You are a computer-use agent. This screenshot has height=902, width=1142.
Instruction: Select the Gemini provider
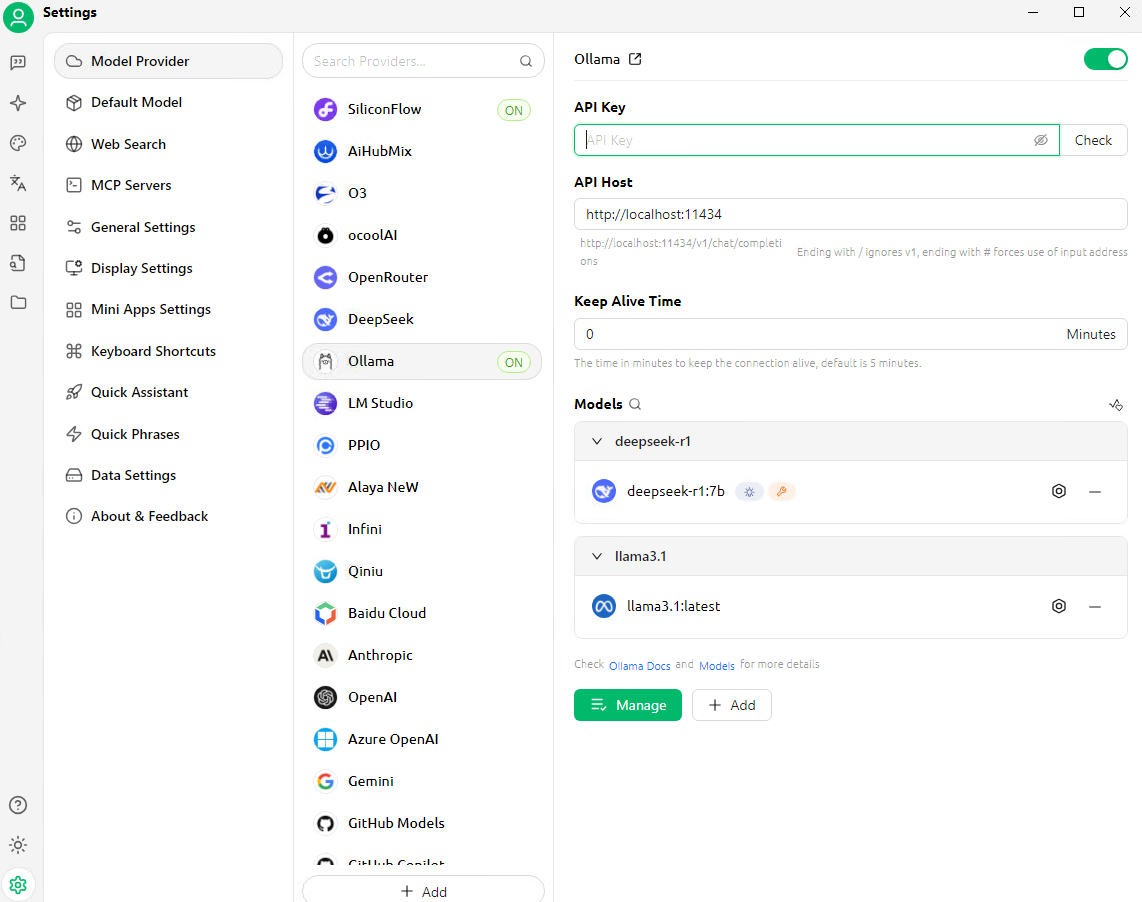(422, 782)
